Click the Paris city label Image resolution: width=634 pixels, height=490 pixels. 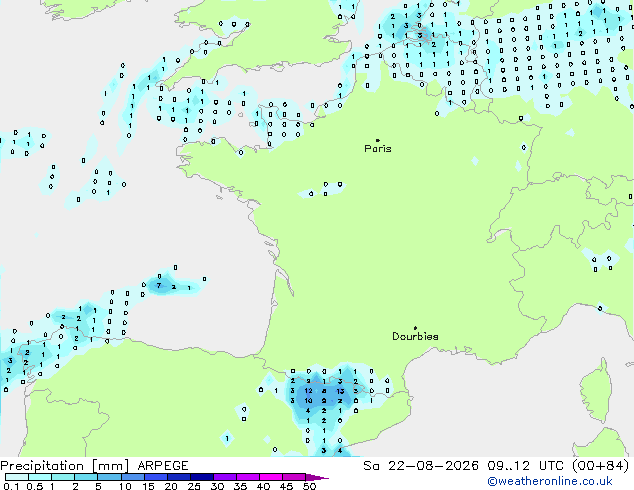click(x=378, y=149)
